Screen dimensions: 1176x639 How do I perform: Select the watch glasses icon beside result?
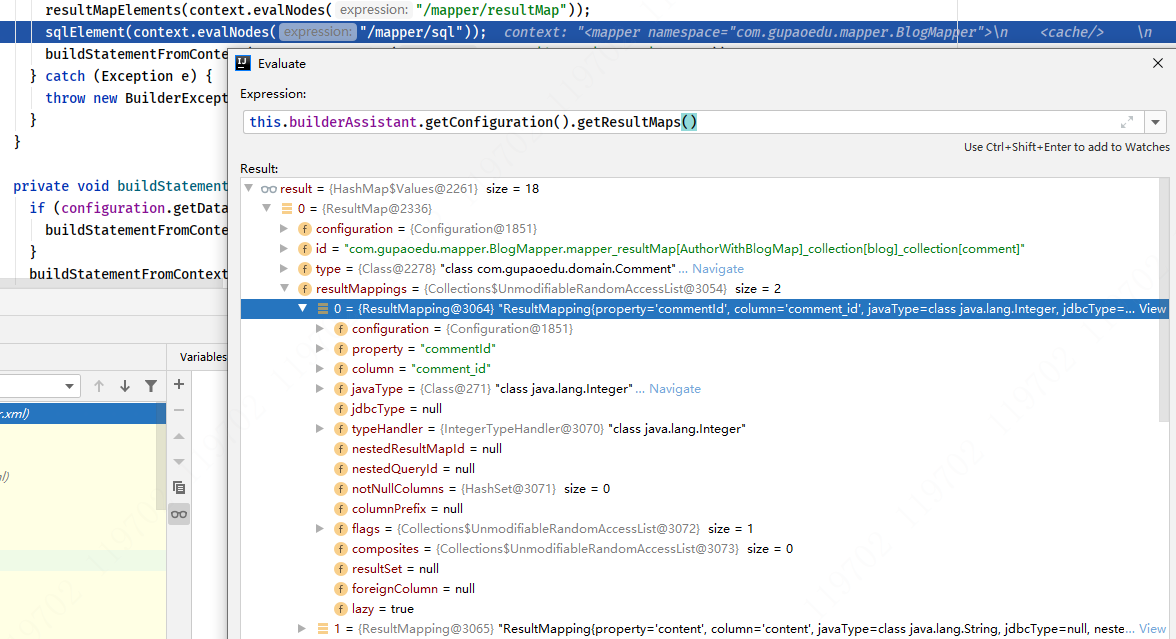pyautogui.click(x=268, y=189)
